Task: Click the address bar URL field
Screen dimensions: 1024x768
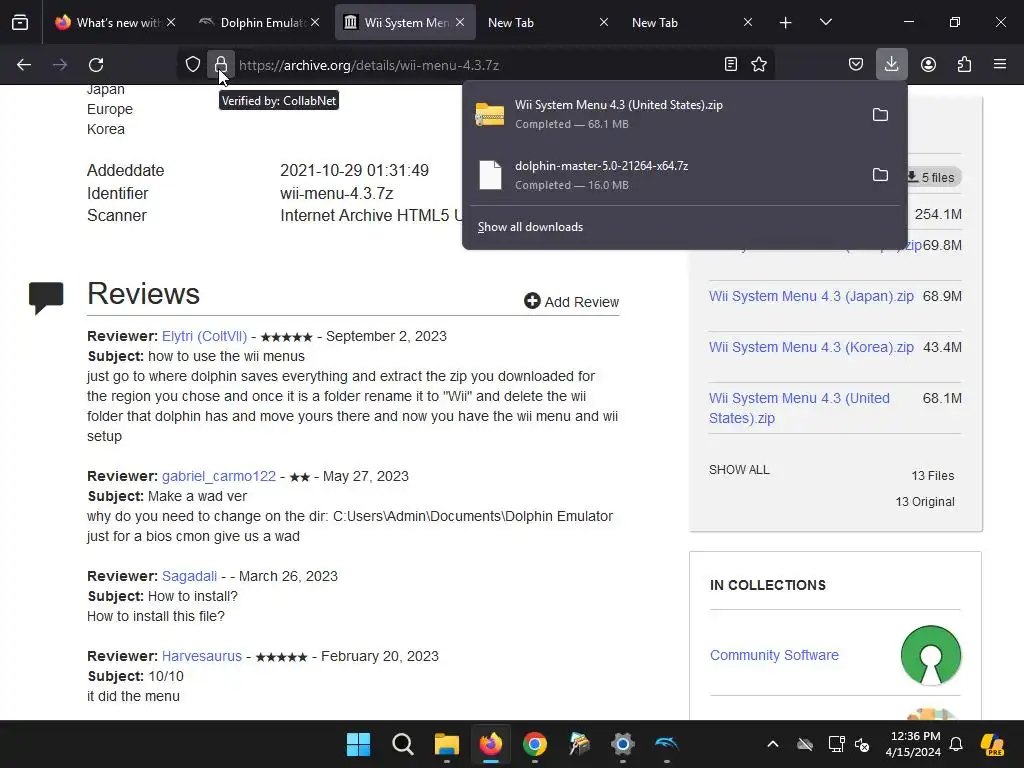Action: pyautogui.click(x=477, y=65)
